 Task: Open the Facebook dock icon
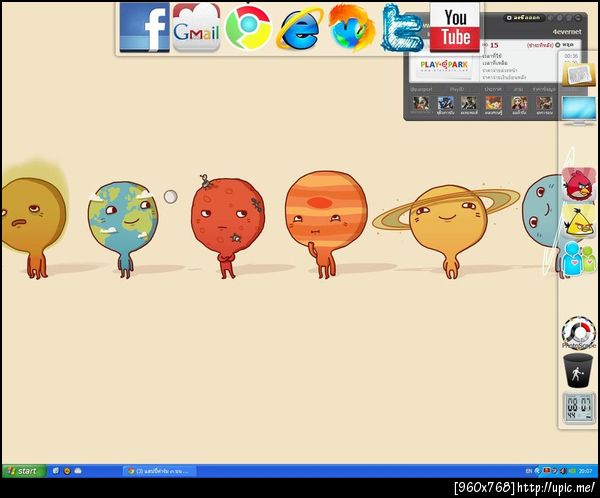point(145,28)
